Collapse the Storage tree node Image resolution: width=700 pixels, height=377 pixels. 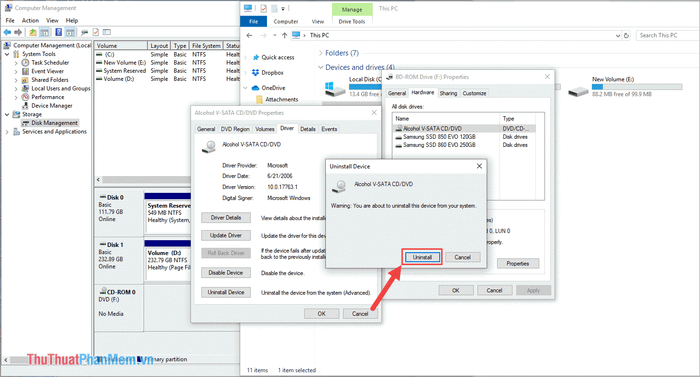[7, 114]
